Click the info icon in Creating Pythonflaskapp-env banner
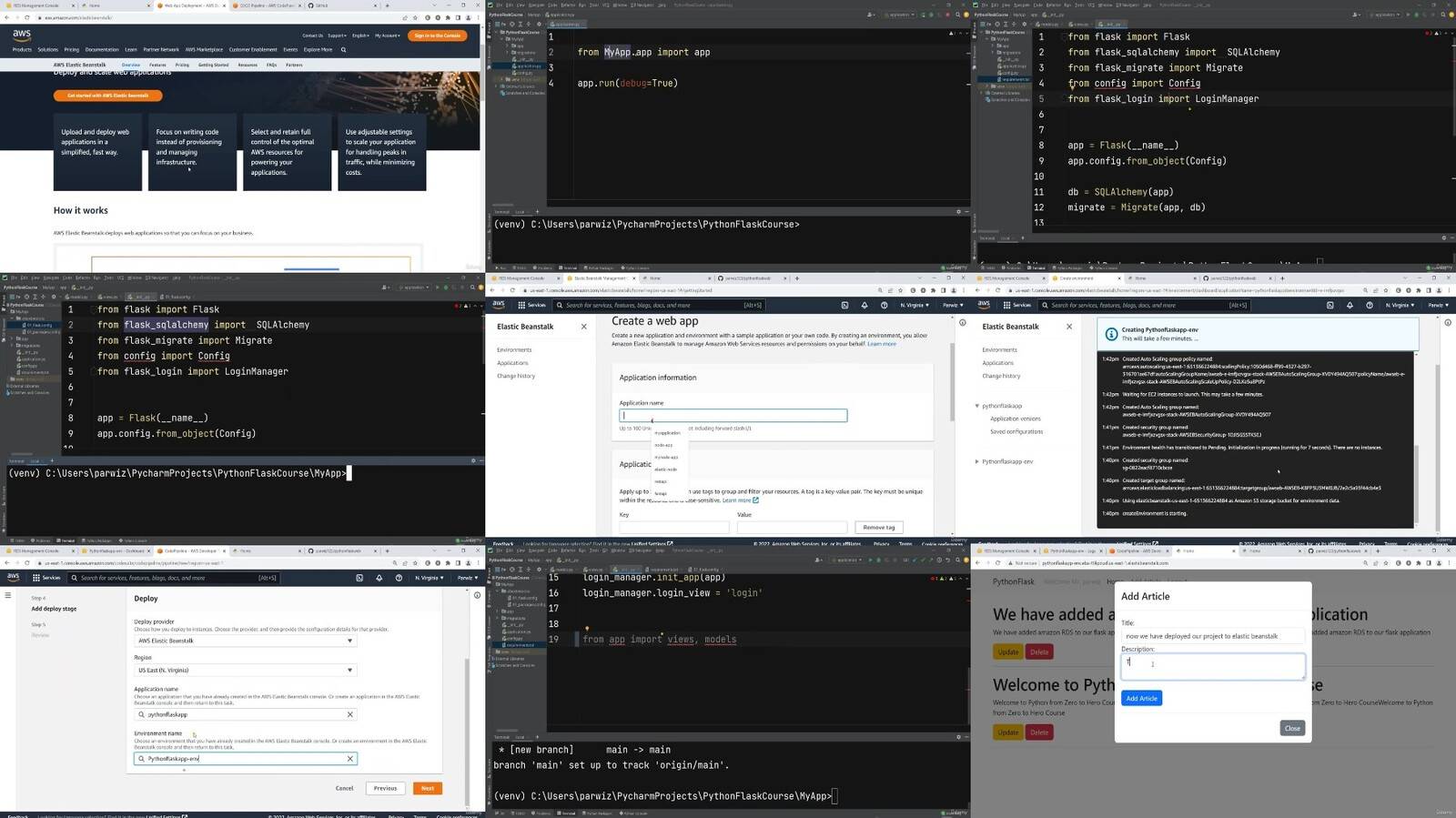Screen dimensions: 1456x818 coord(1110,334)
